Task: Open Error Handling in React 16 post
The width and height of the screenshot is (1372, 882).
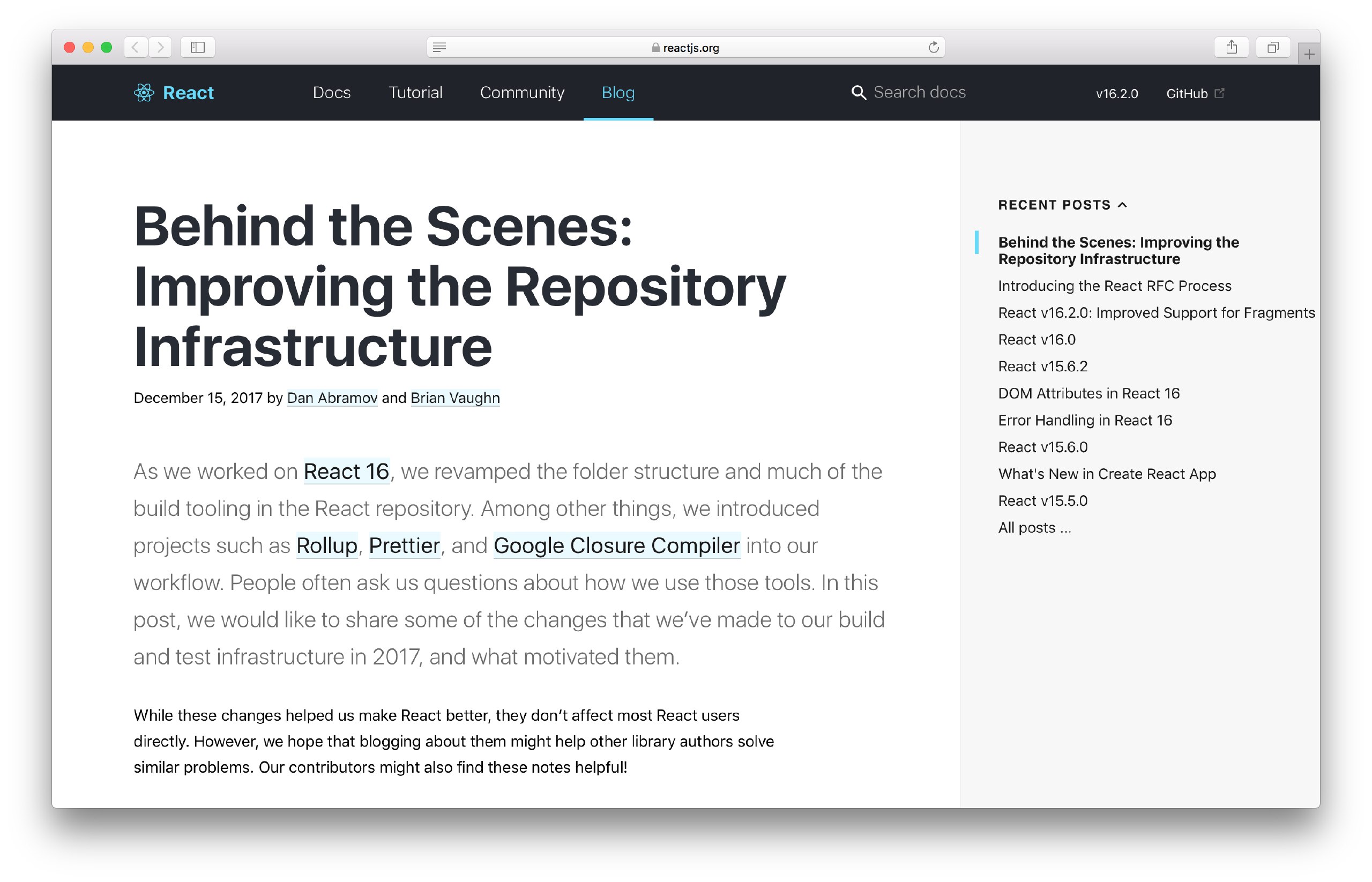Action: pyautogui.click(x=1084, y=421)
